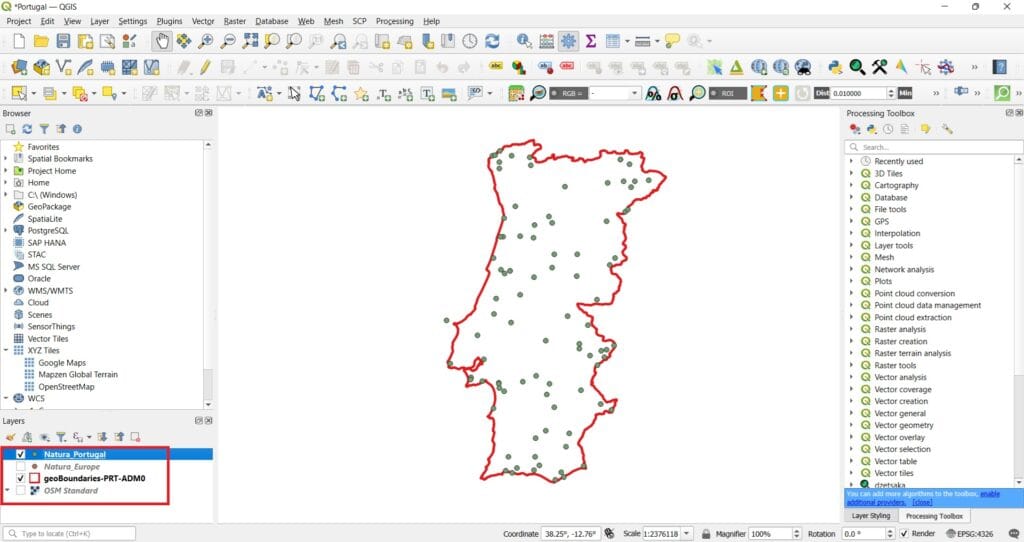This screenshot has height=542, width=1024.
Task: Click the geoBoundaries-PRT-ADM0 red symbol swatch
Action: point(35,479)
